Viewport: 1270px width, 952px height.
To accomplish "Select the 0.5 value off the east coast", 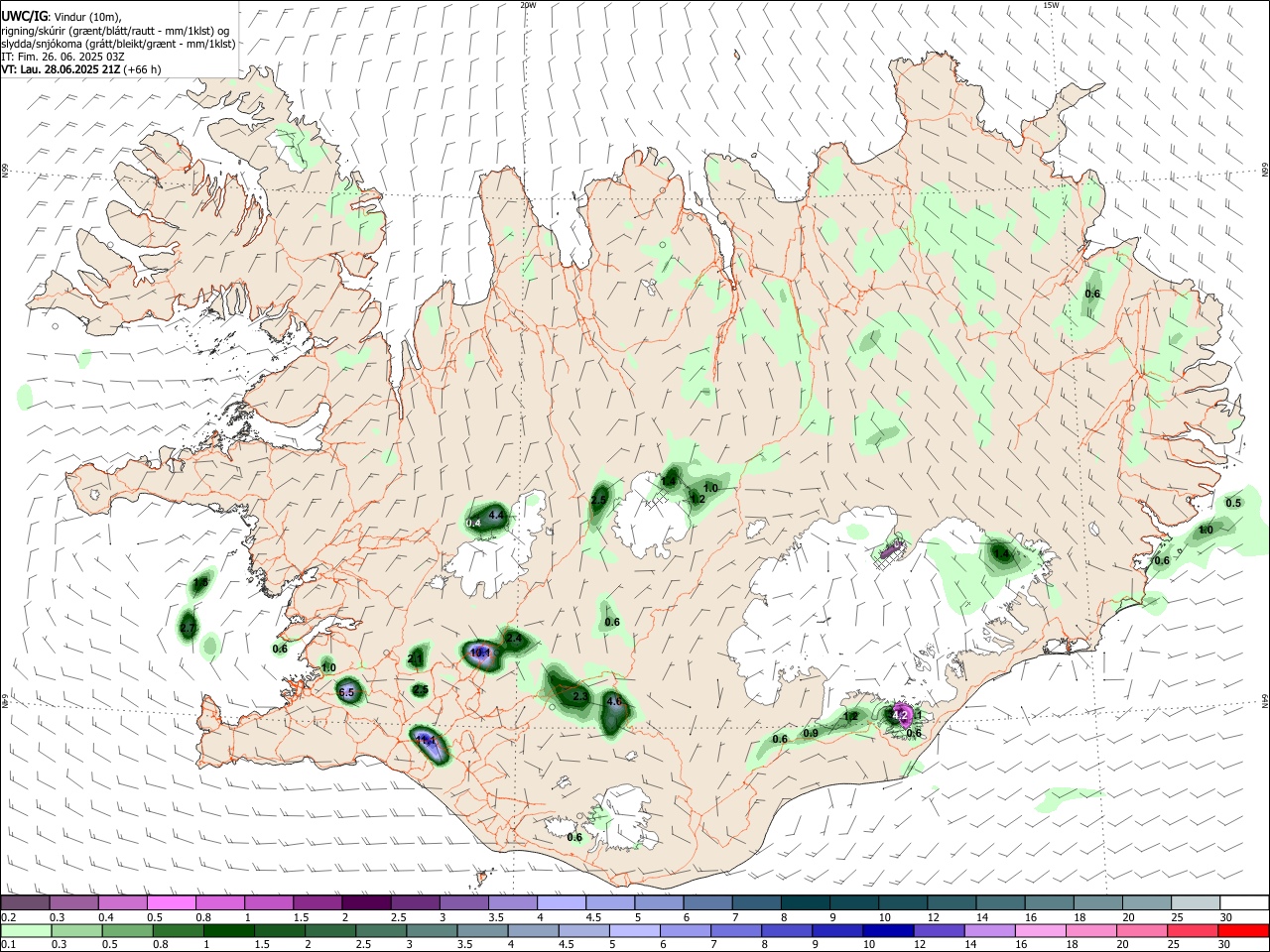I will click(1233, 503).
